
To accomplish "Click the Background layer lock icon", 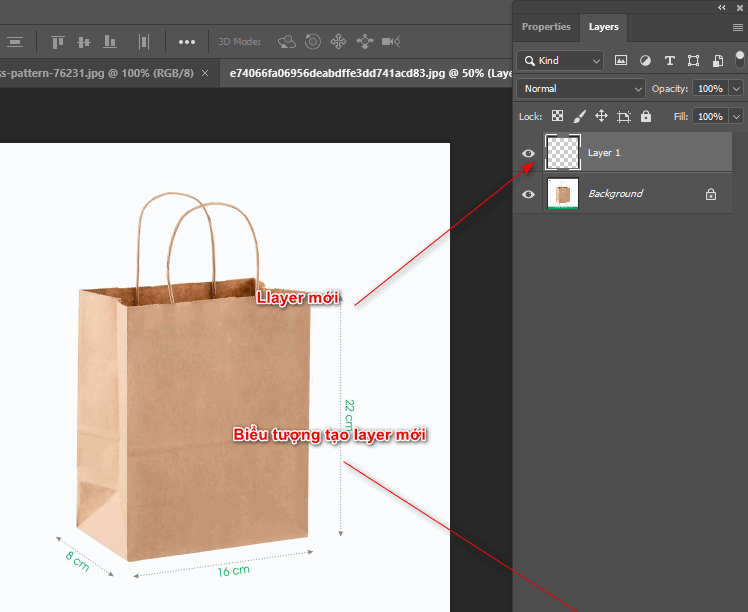I will click(x=711, y=194).
